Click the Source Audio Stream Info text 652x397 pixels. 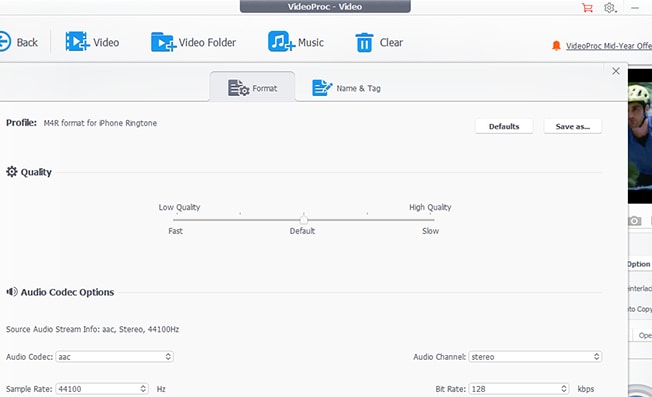point(92,329)
